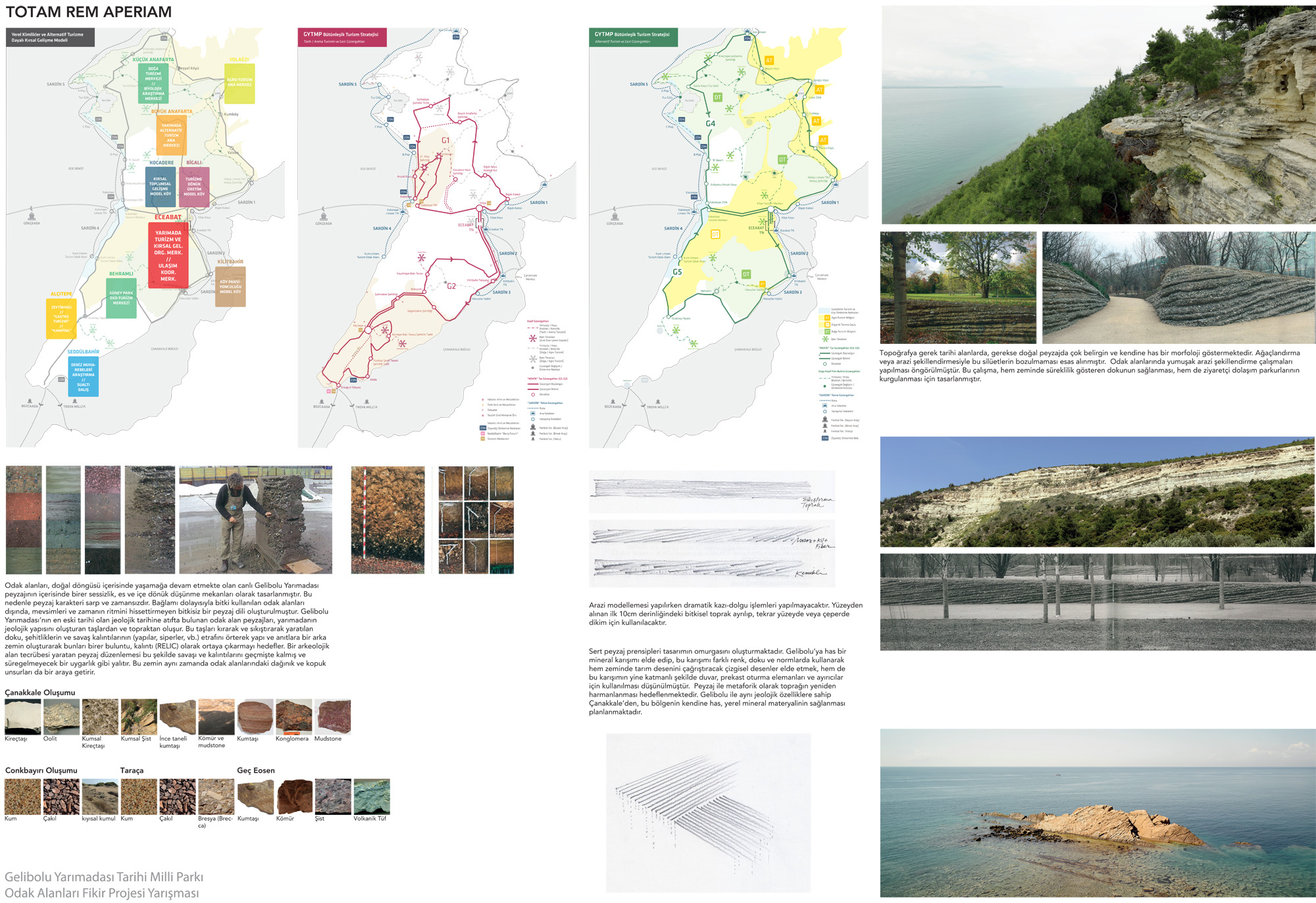The height and width of the screenshot is (903, 1316).
Task: Open the green GYTMP Alternatif Turizm header
Action: click(x=633, y=37)
